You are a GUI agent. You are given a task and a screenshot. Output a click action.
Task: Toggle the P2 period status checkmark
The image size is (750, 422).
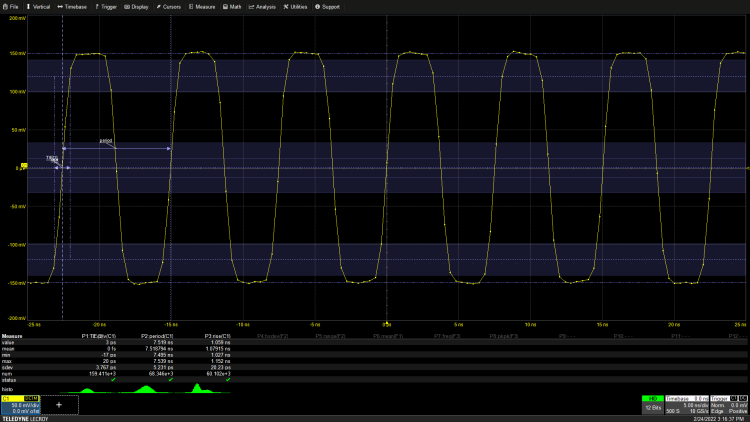[x=170, y=379]
